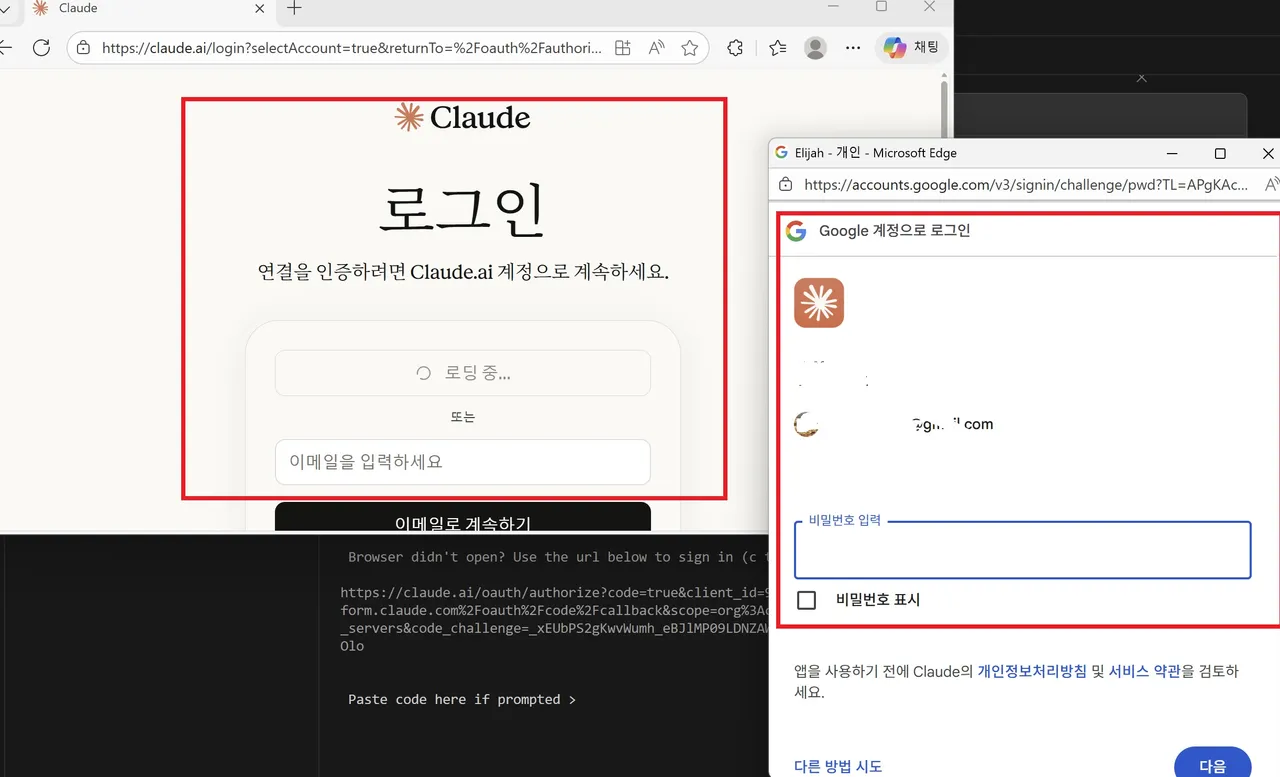1280x777 pixels.
Task: Click the 다른 방법 시도 link
Action: [x=838, y=765]
